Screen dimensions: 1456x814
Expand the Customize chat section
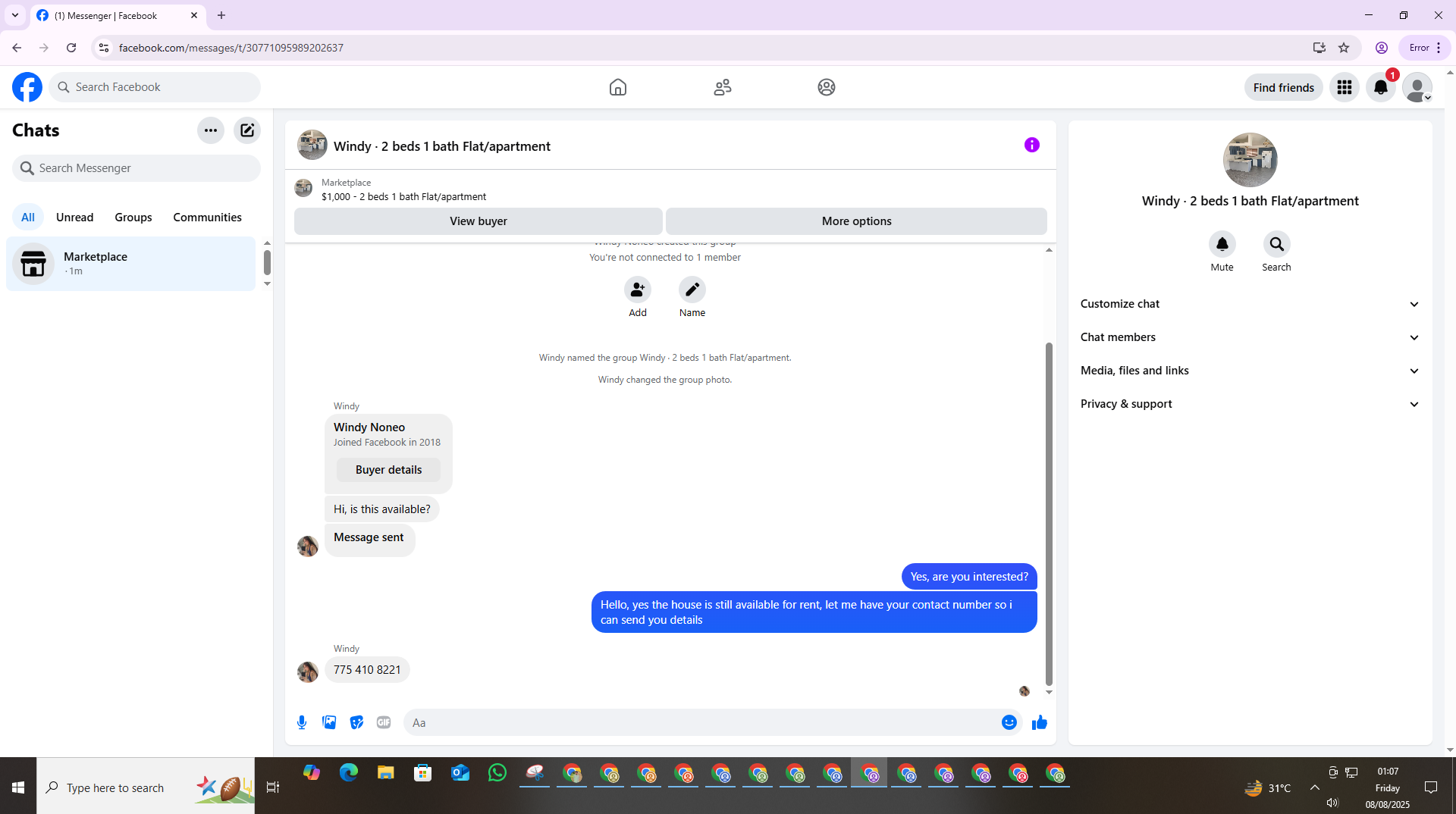pos(1250,304)
